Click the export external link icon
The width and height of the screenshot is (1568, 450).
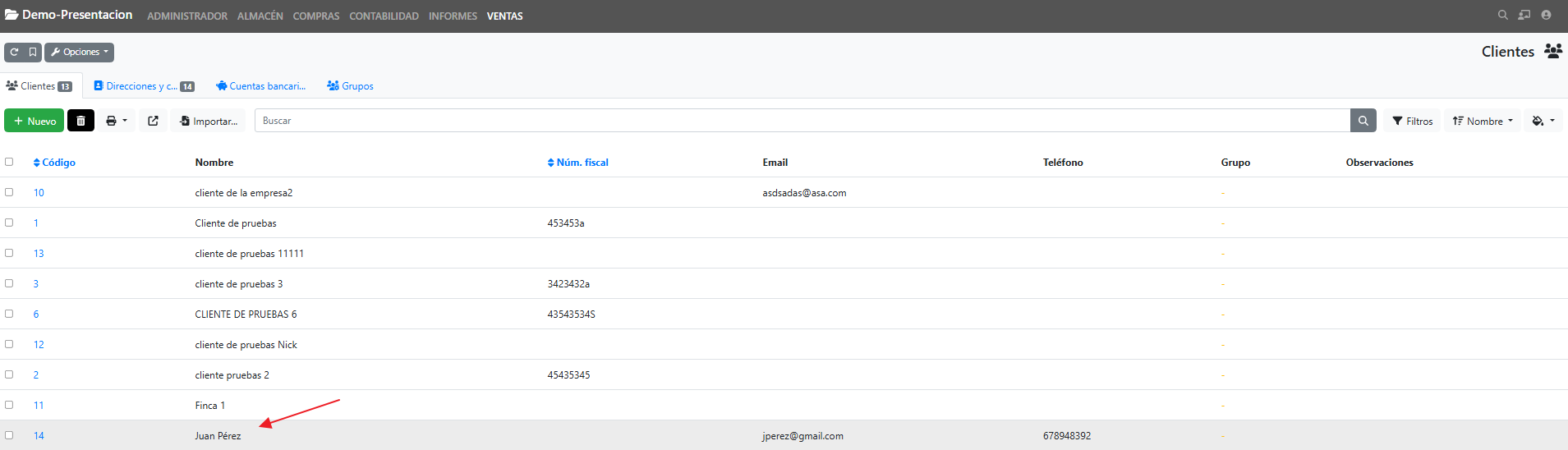click(153, 121)
